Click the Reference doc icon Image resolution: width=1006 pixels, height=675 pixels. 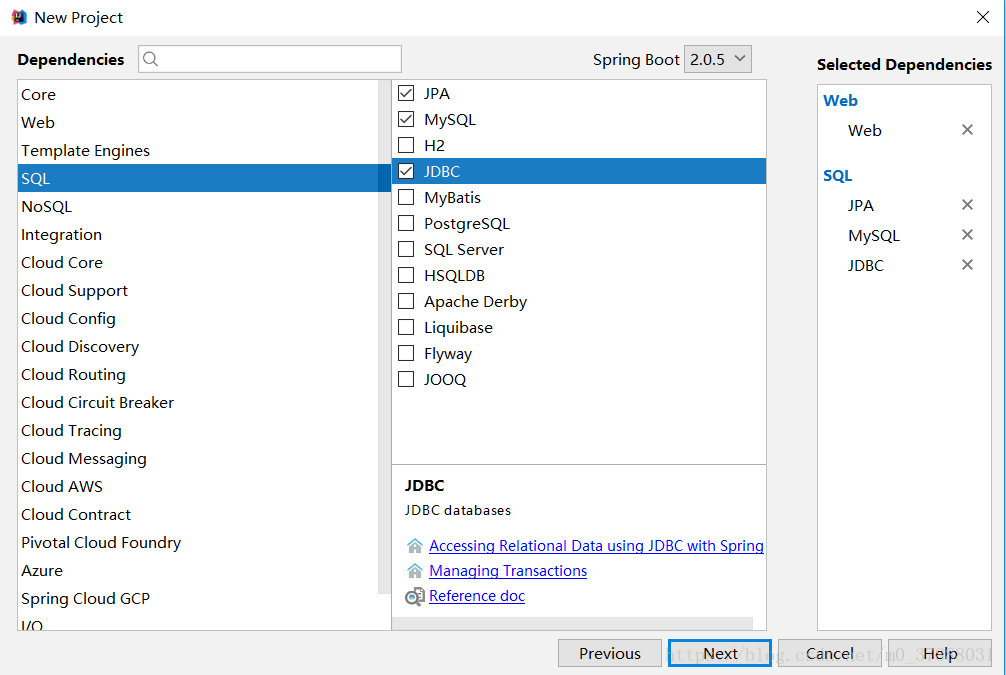click(x=415, y=596)
